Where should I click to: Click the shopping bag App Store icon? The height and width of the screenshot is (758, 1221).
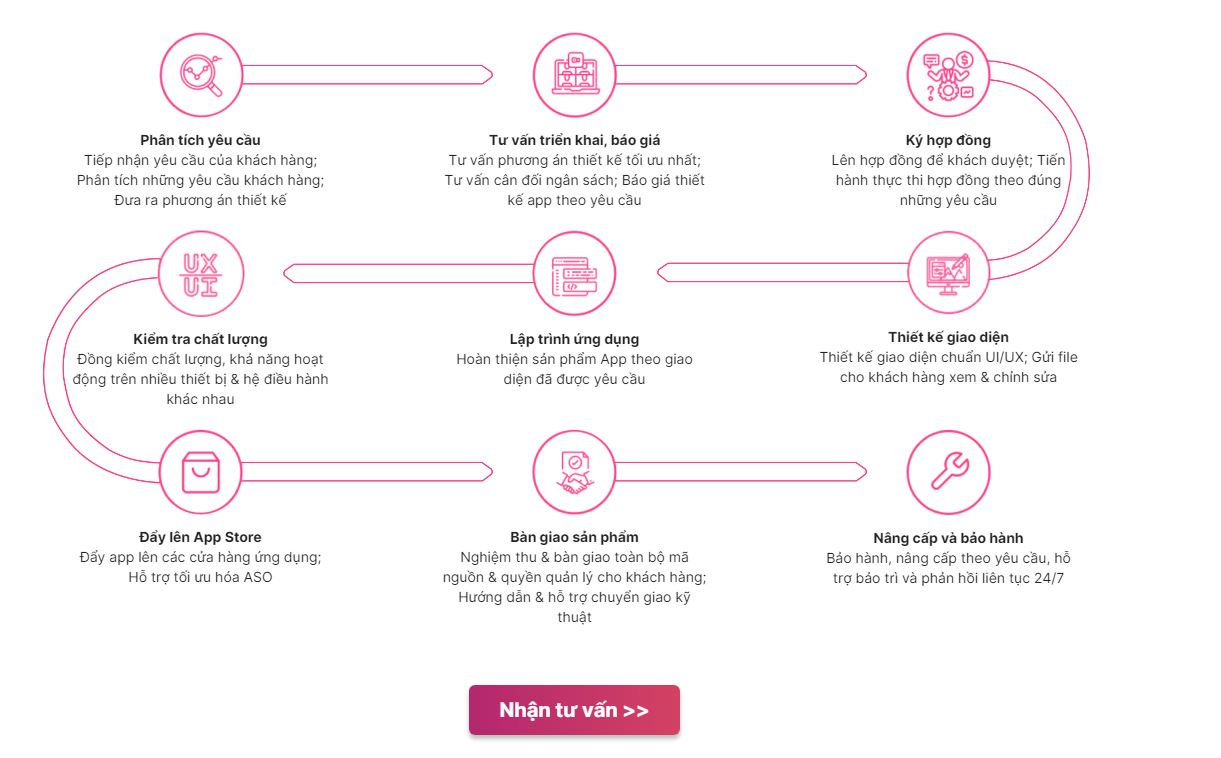[x=201, y=471]
